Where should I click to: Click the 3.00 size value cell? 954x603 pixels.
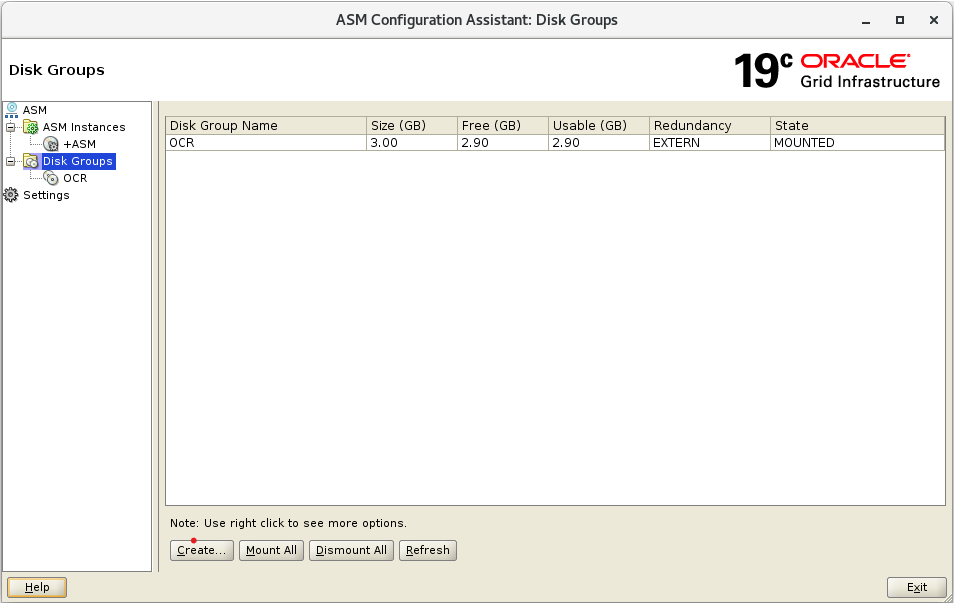point(412,142)
